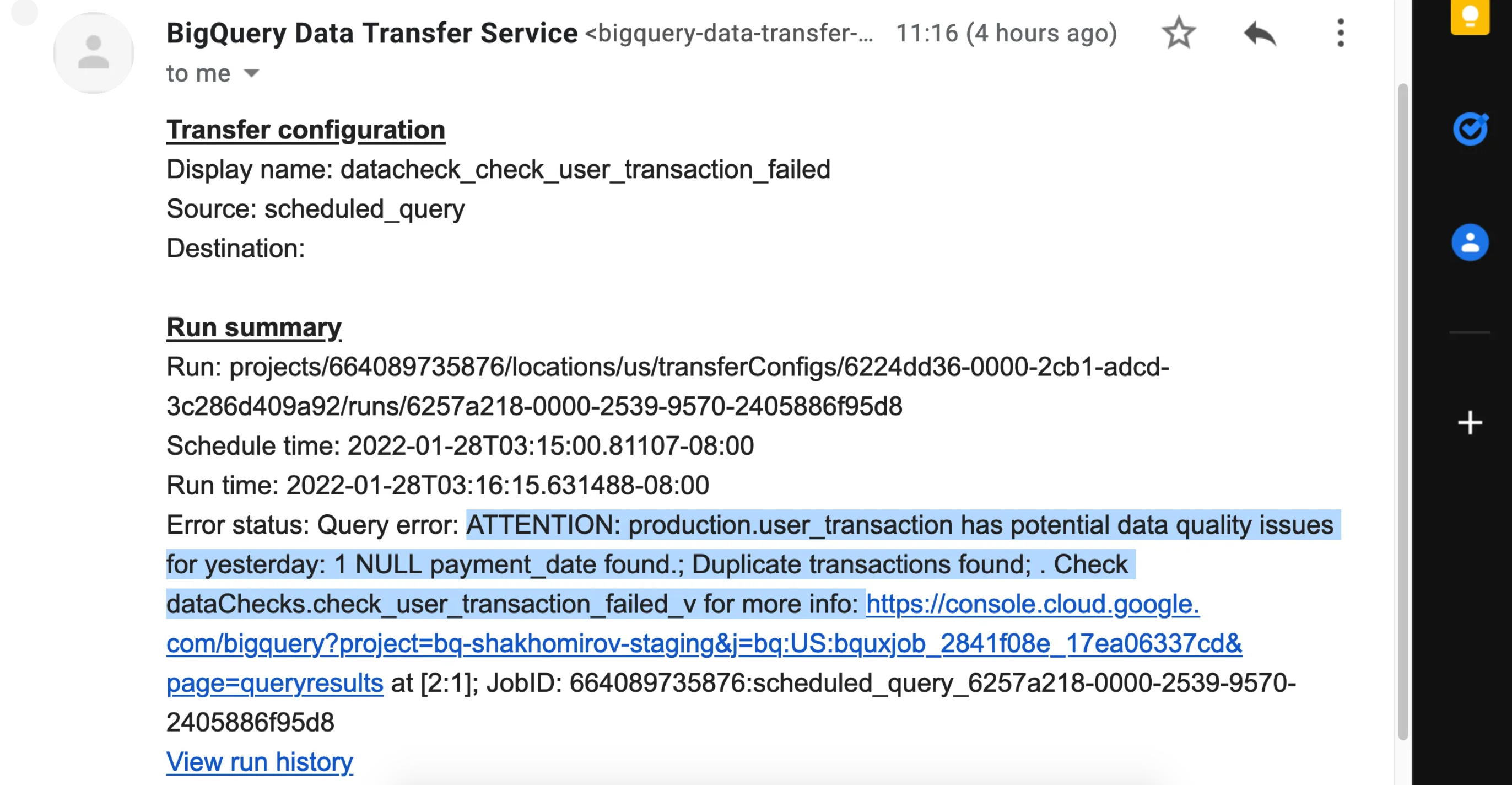
Task: Click the sender name BigQuery Data Transfer Service
Action: [372, 33]
